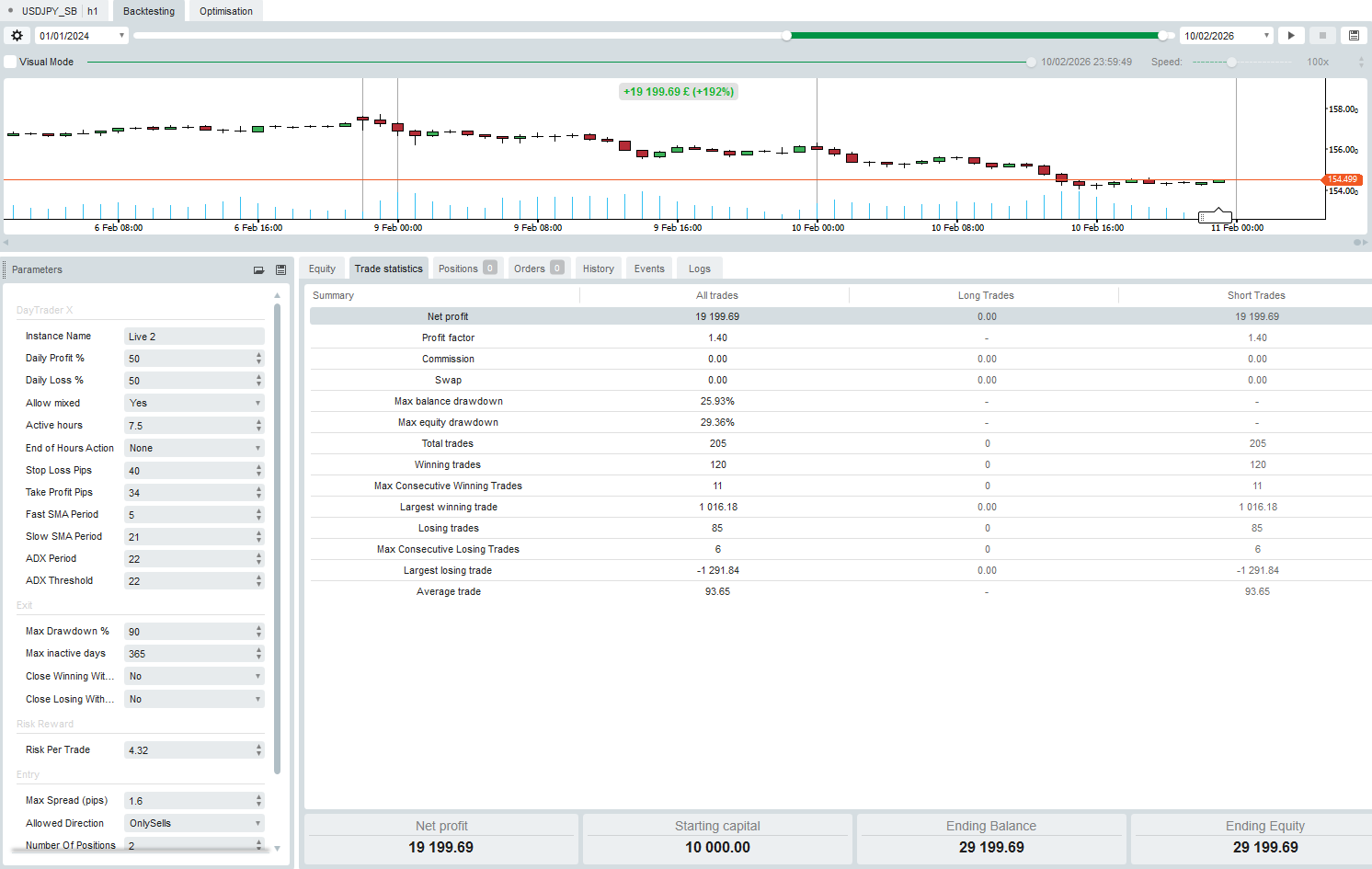Set Allow mixed to No
The width and height of the screenshot is (1372, 869).
(194, 403)
